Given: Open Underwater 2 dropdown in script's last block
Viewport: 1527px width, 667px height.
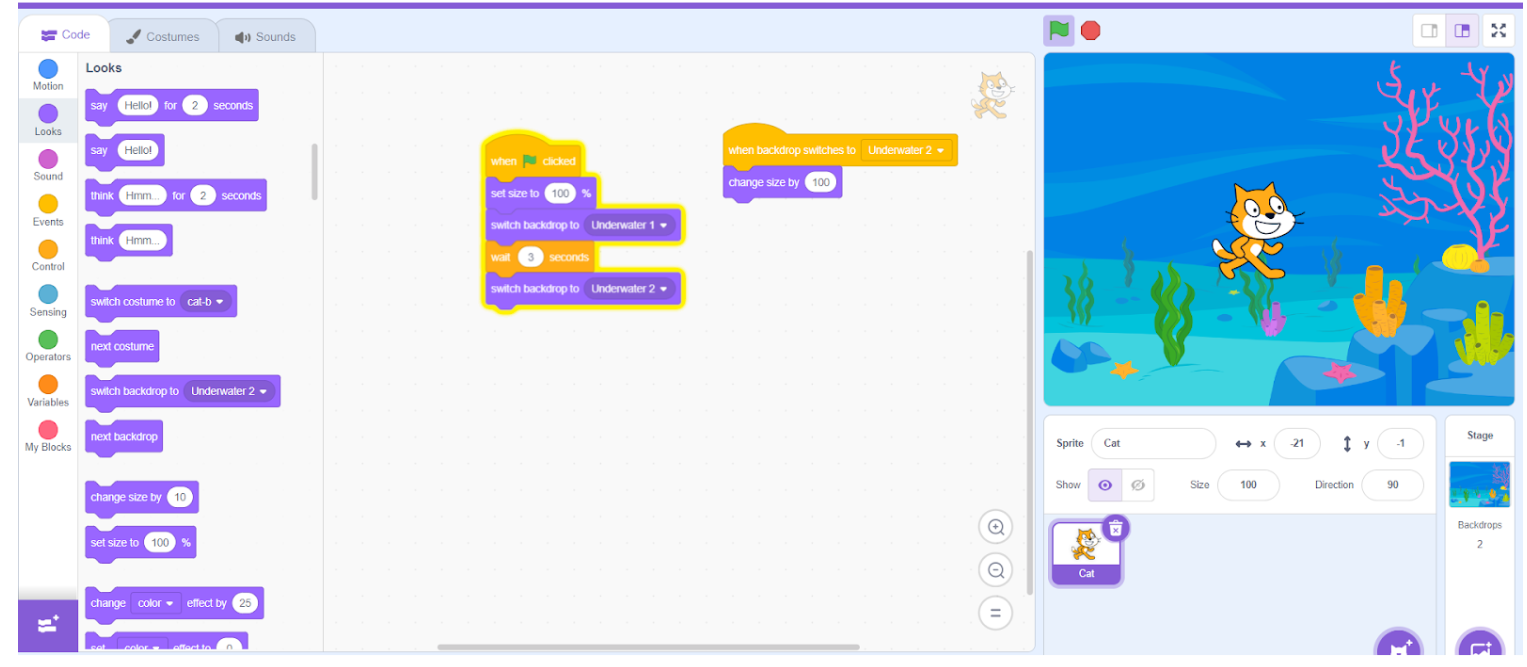Looking at the screenshot, I should [630, 288].
